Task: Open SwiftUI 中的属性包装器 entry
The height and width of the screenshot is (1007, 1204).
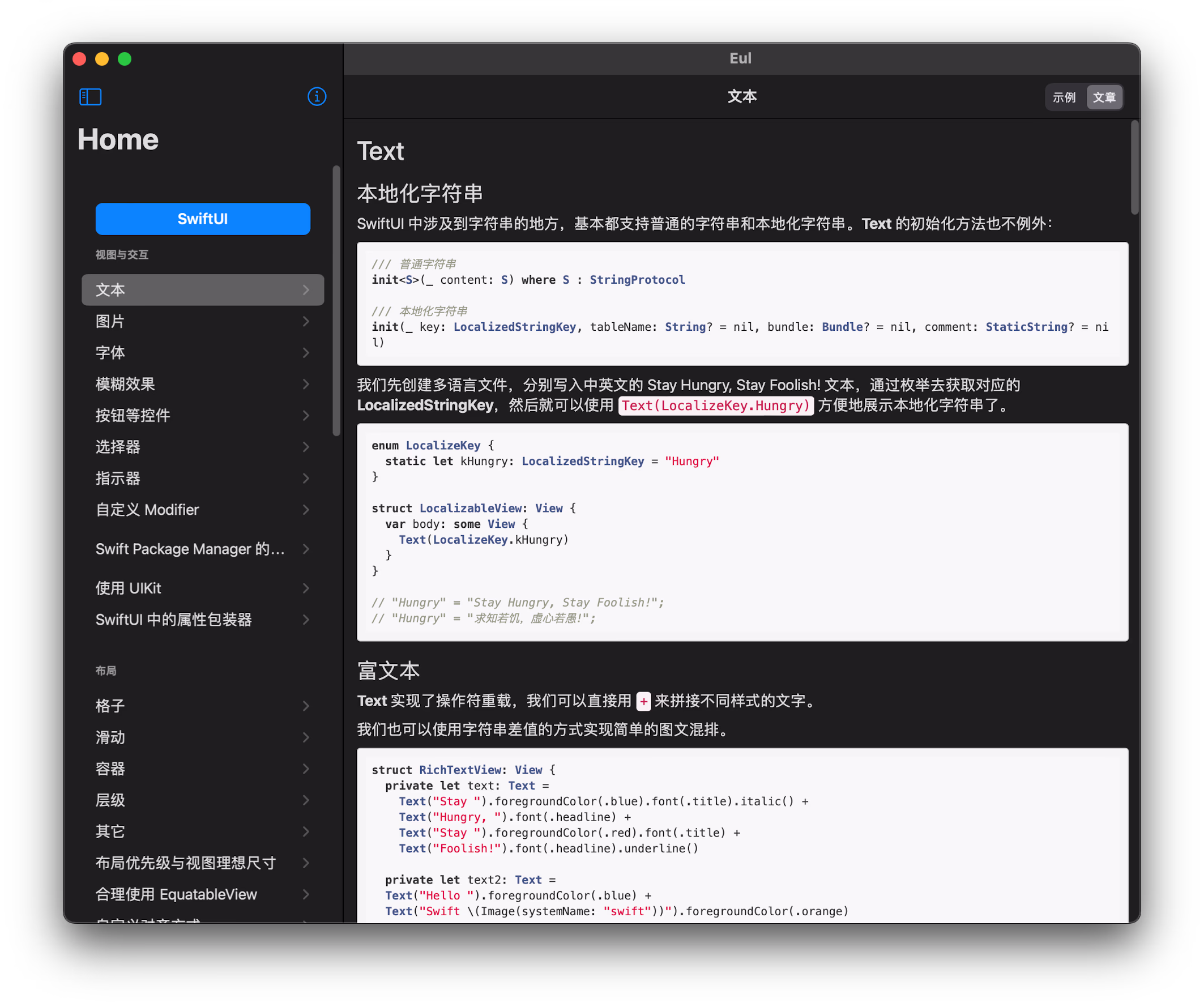Action: click(174, 620)
